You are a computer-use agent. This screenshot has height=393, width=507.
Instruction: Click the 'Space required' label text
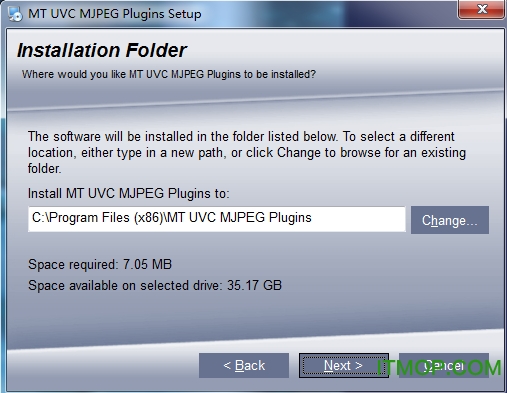click(x=73, y=264)
